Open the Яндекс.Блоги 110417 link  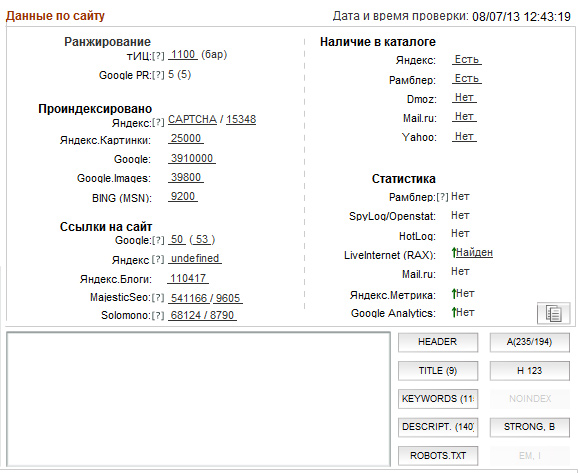click(188, 278)
